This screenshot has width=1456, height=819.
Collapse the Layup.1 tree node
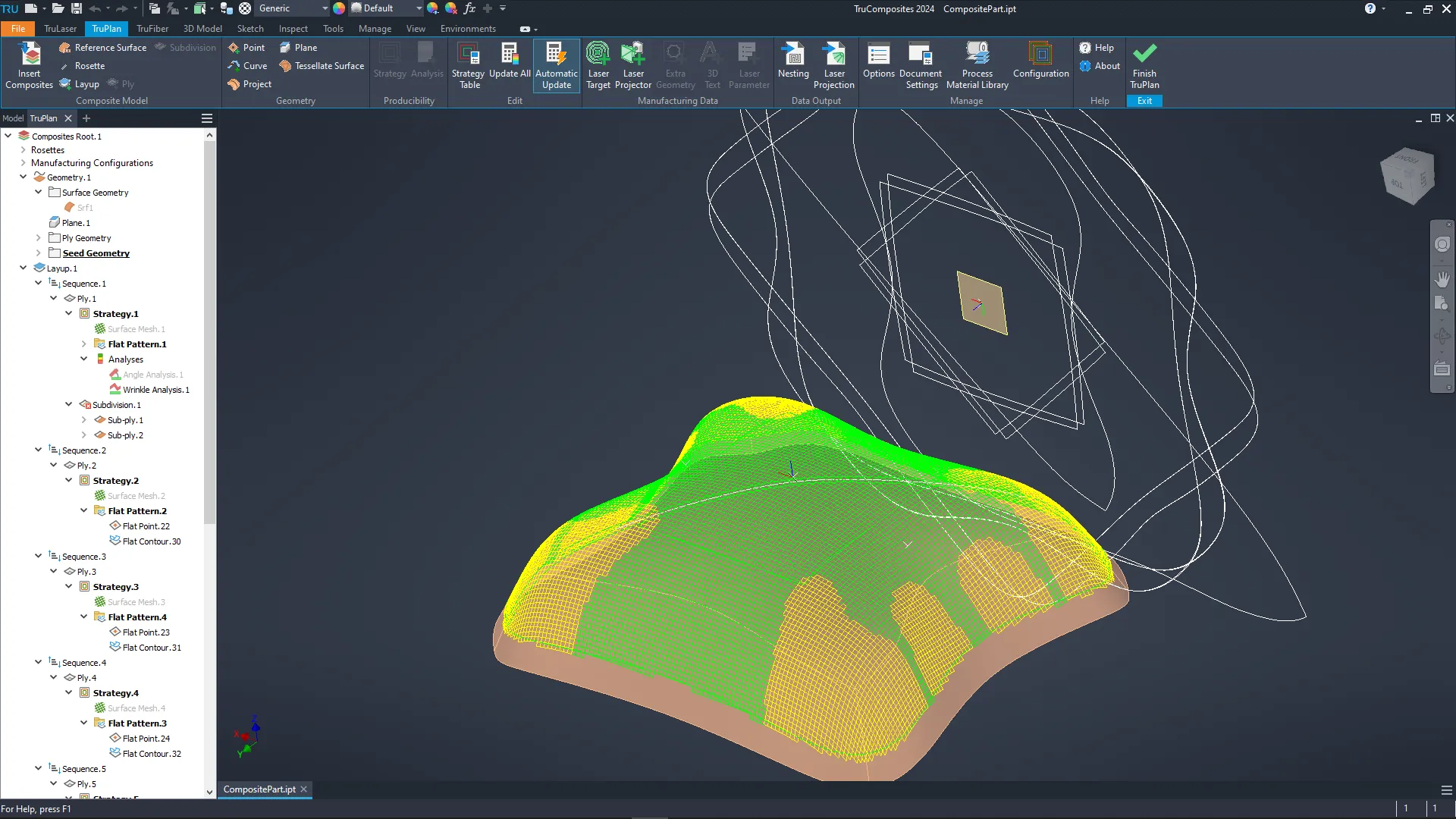tap(24, 268)
